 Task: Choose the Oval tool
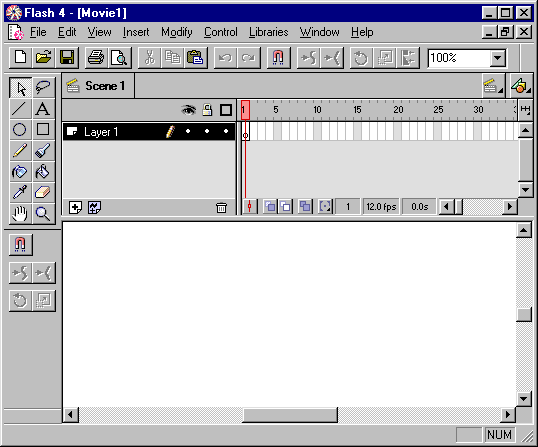(x=20, y=130)
